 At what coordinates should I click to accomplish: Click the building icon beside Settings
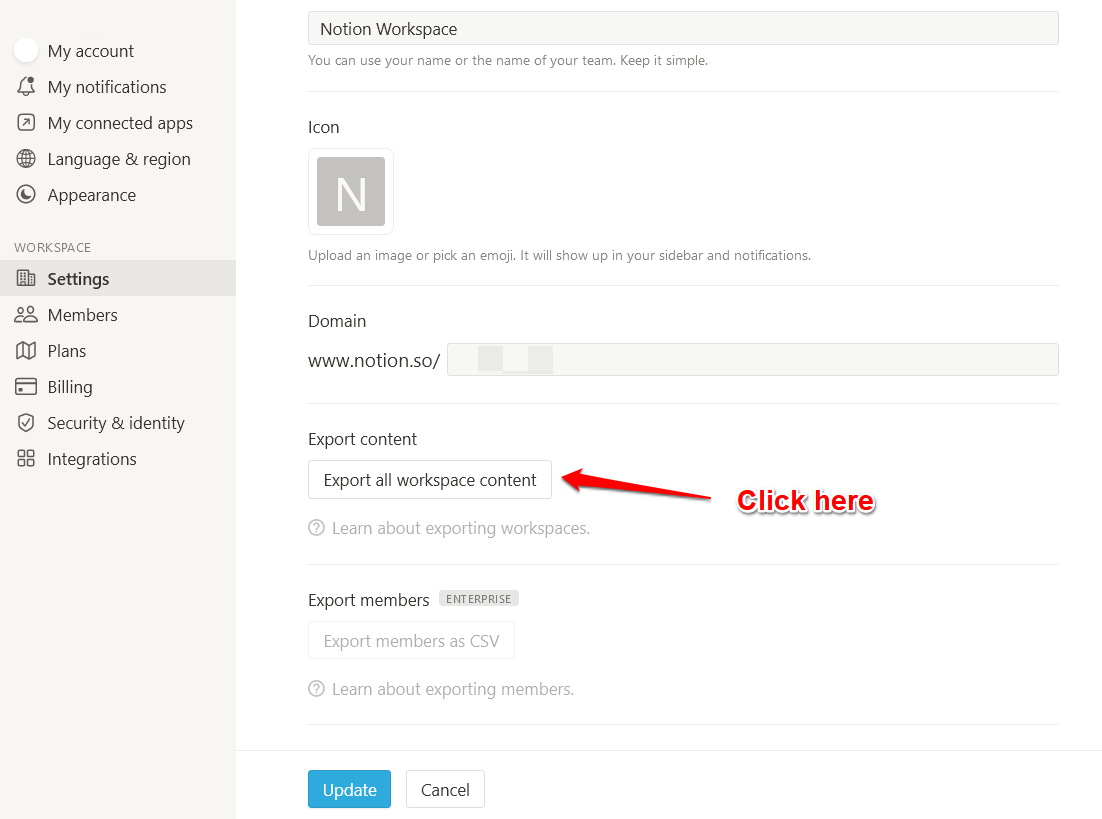click(x=26, y=278)
